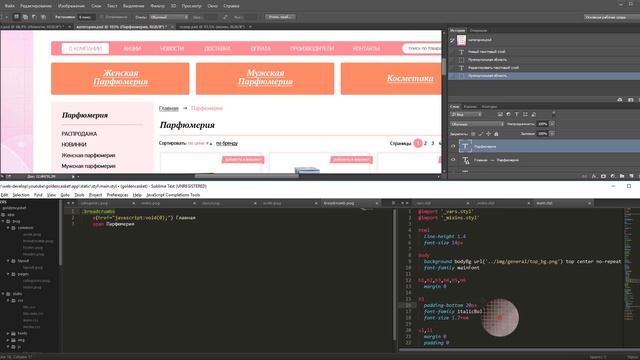Open Sublime Text Preferences menu
Screen dimensions: 640x360
pos(117,195)
